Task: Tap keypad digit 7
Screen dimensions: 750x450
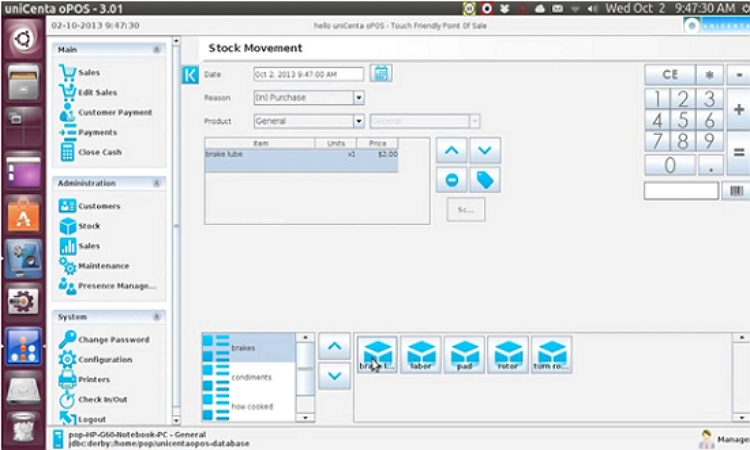Action: tap(657, 142)
